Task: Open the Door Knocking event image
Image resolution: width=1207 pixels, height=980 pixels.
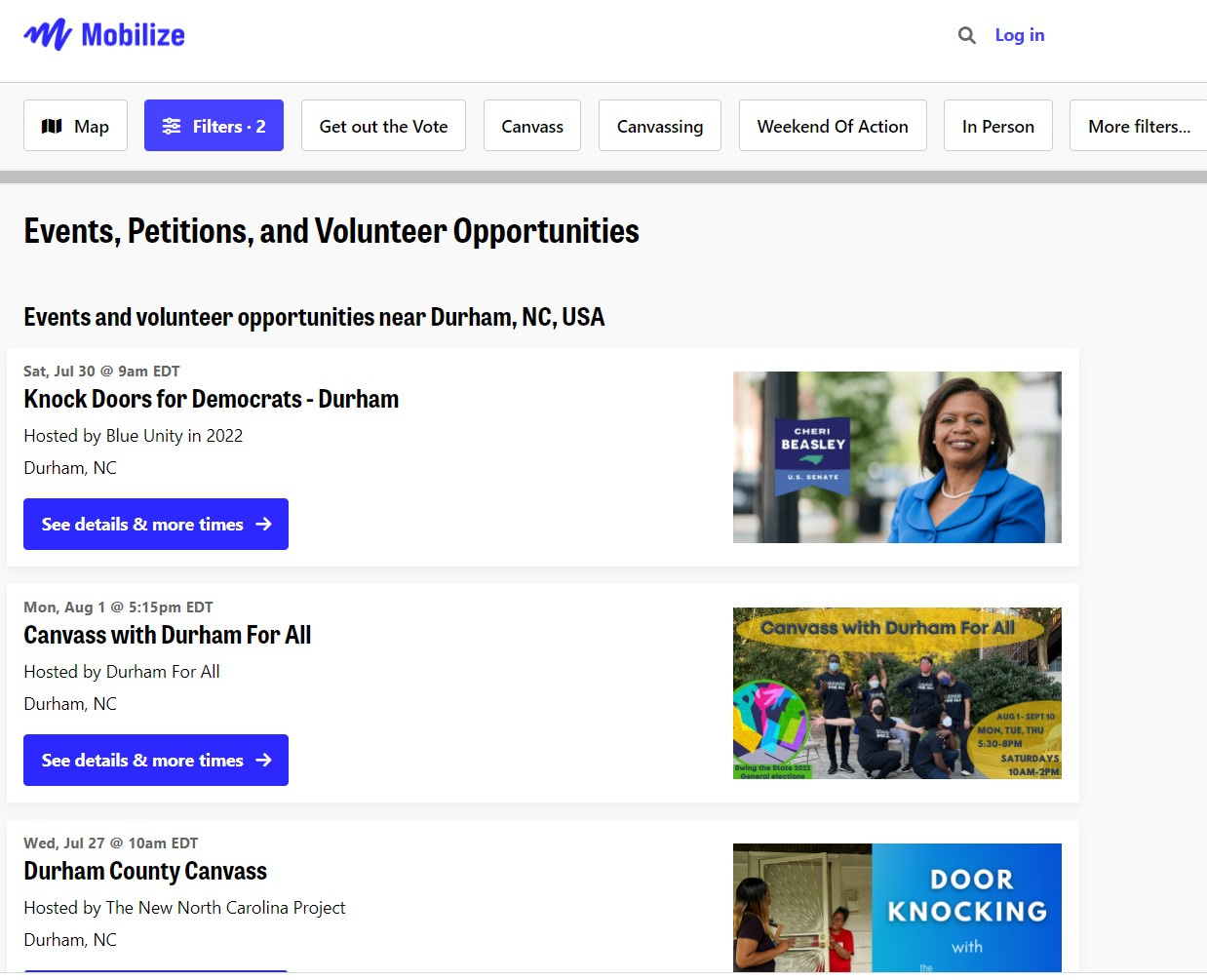Action: (897, 908)
